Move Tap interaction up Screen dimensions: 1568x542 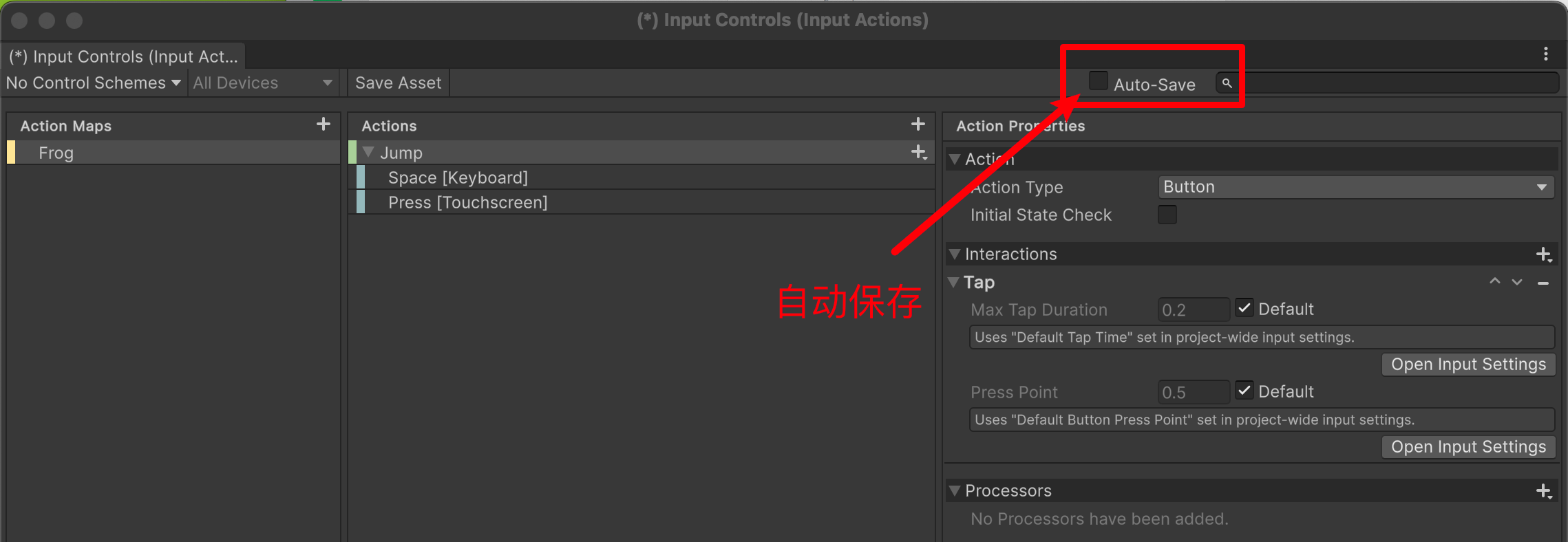[x=1494, y=282]
